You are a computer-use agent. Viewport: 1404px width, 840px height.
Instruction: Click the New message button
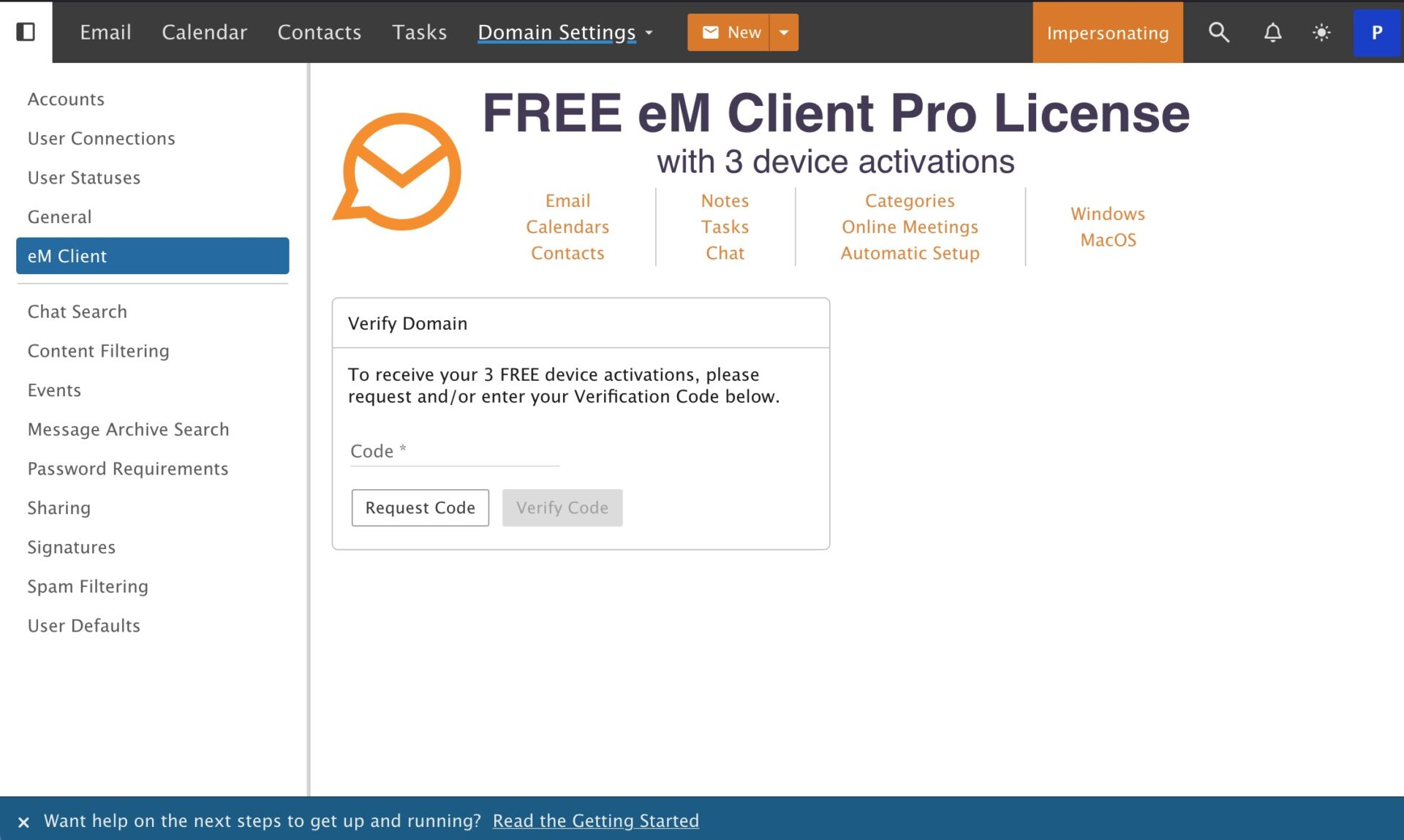point(729,32)
